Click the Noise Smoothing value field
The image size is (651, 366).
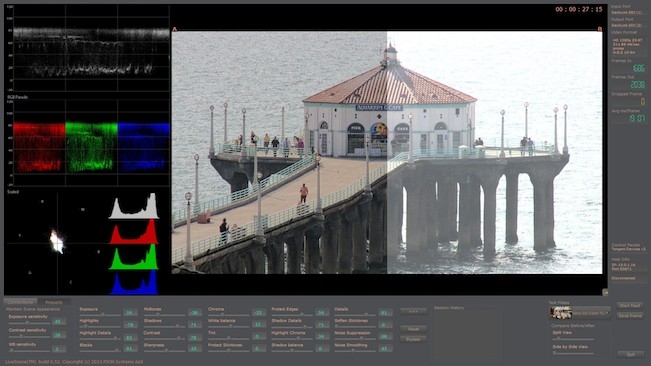[x=385, y=349]
